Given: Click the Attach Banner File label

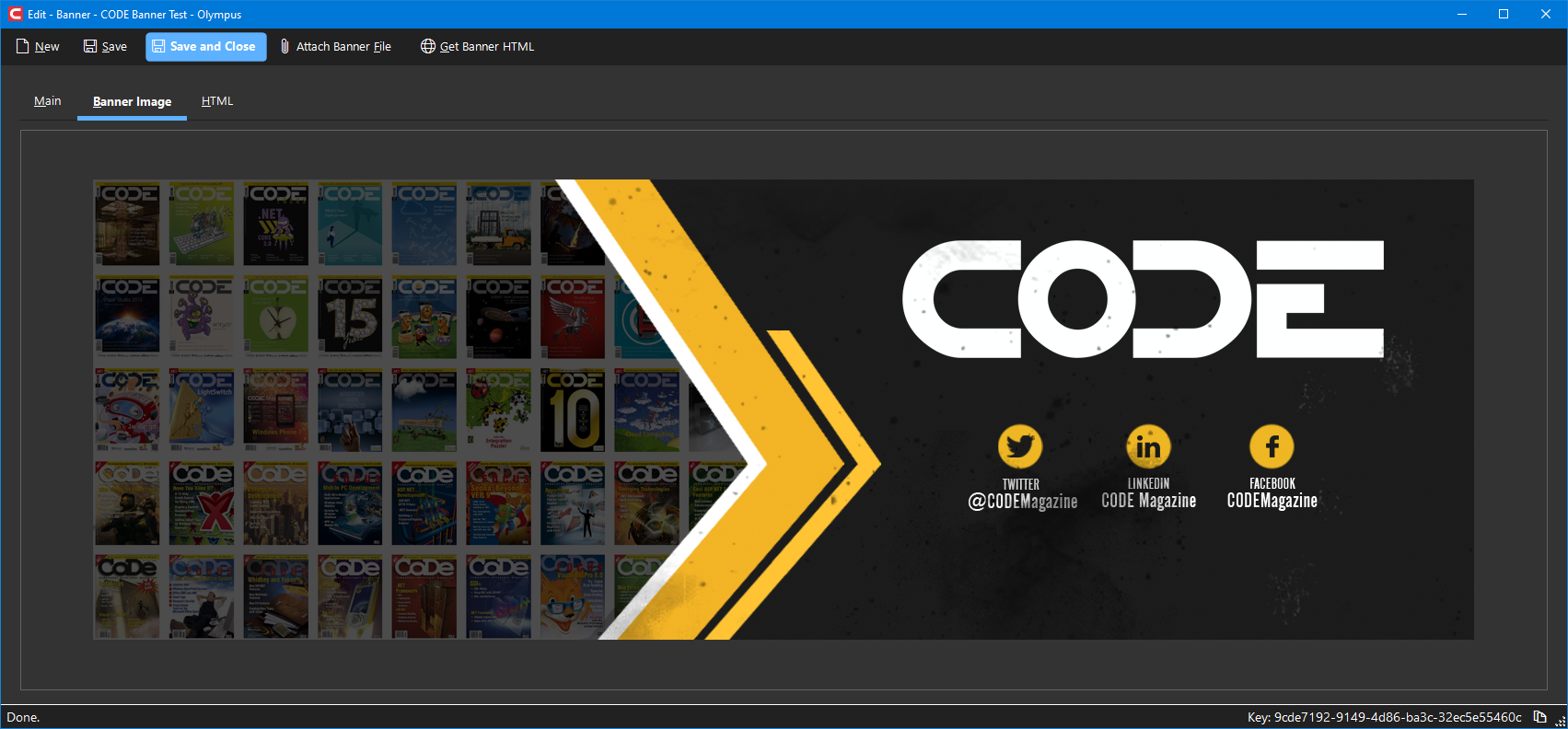Looking at the screenshot, I should click(x=343, y=47).
